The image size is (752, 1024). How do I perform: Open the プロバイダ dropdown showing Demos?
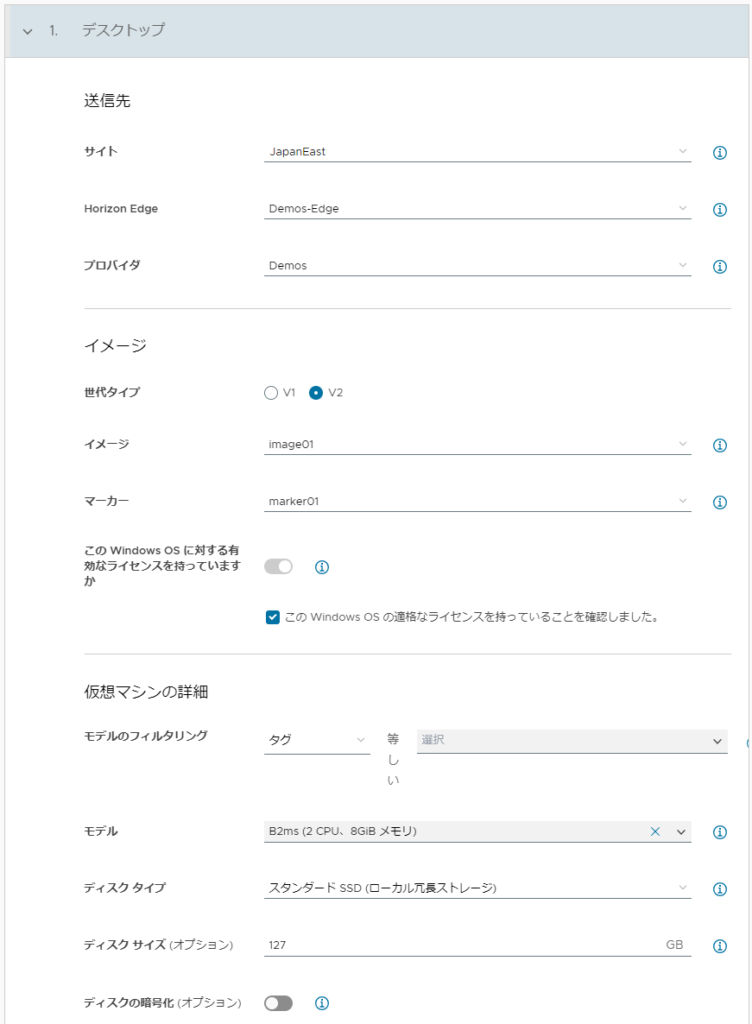(477, 265)
